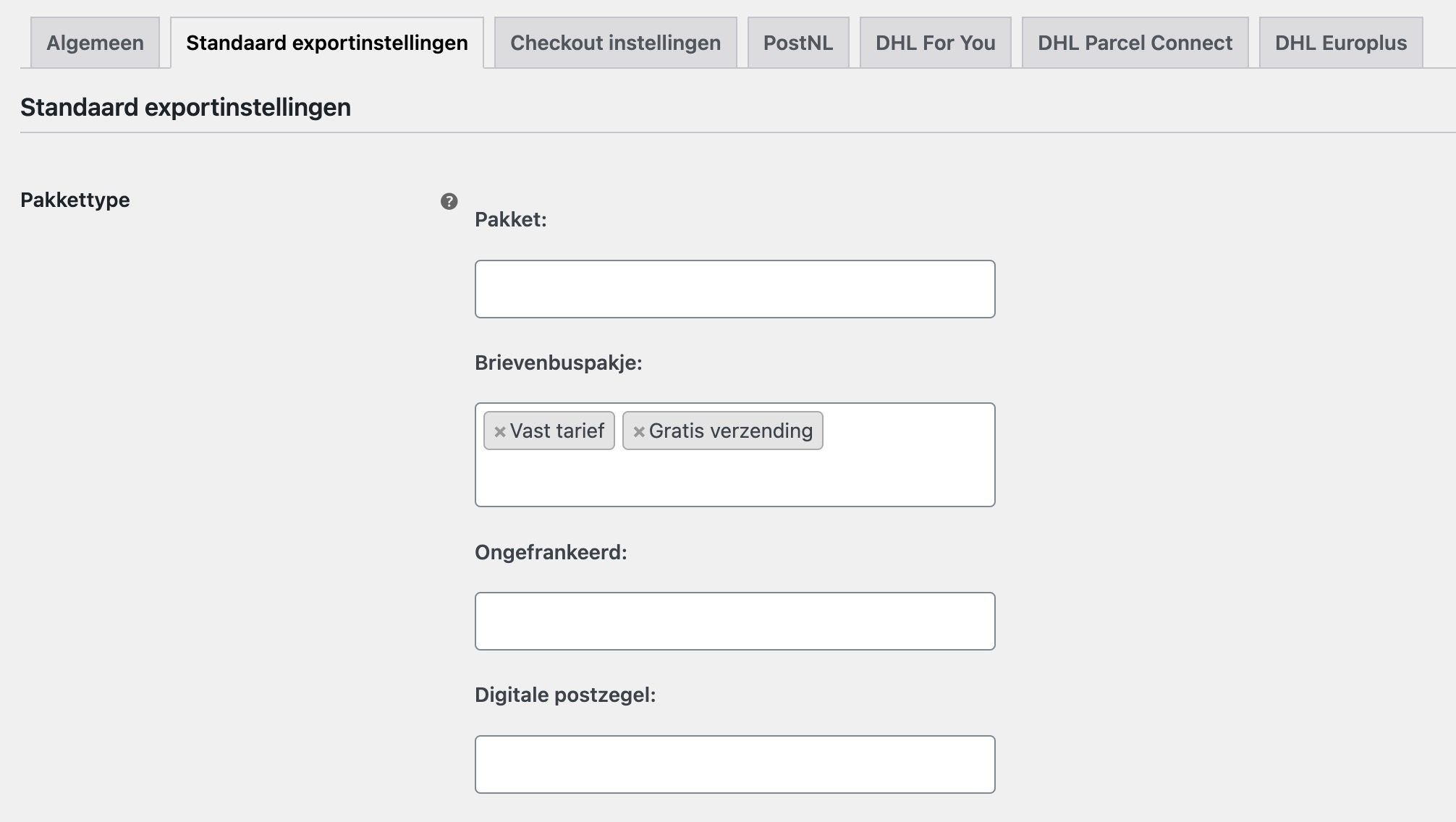
Task: Select the DHL Parcel Connect tab
Action: point(1133,42)
